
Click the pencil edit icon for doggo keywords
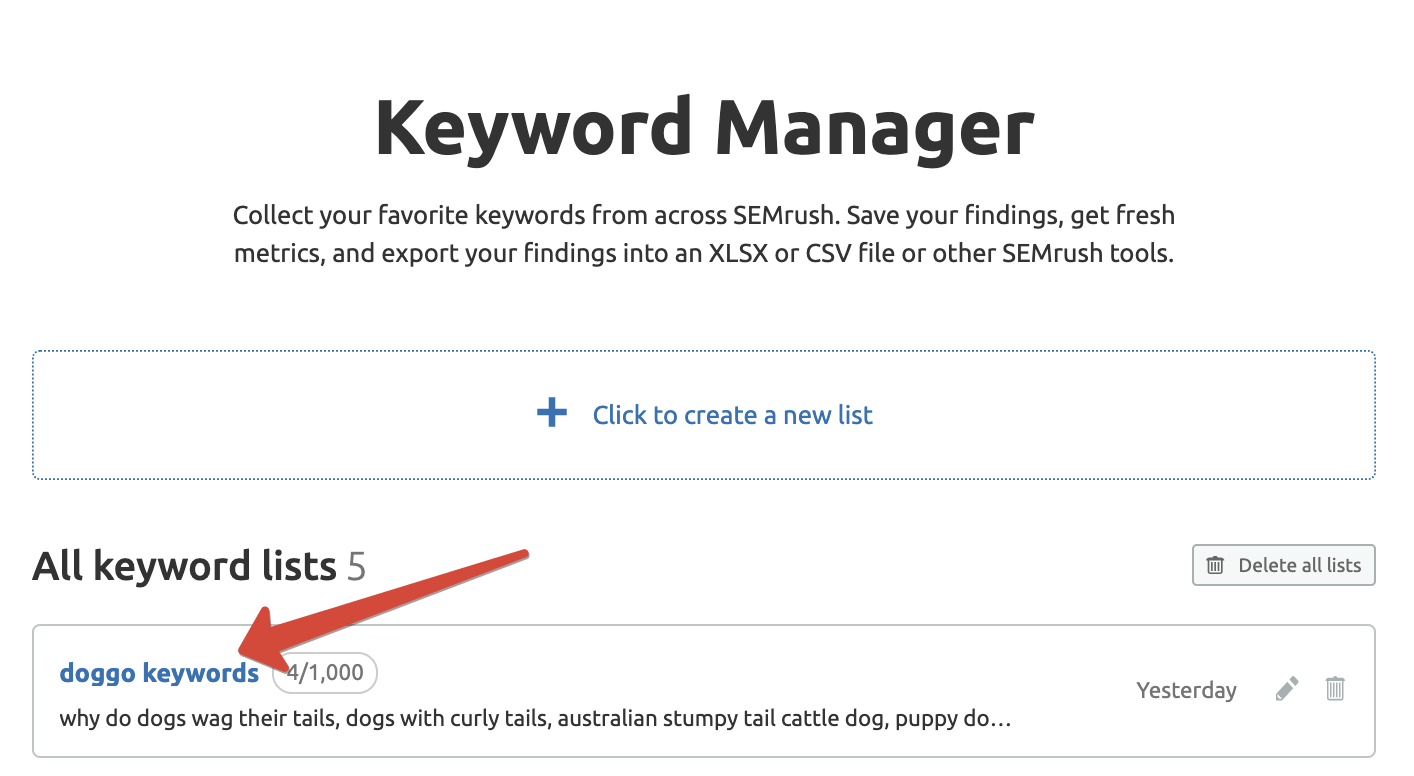coord(1287,689)
